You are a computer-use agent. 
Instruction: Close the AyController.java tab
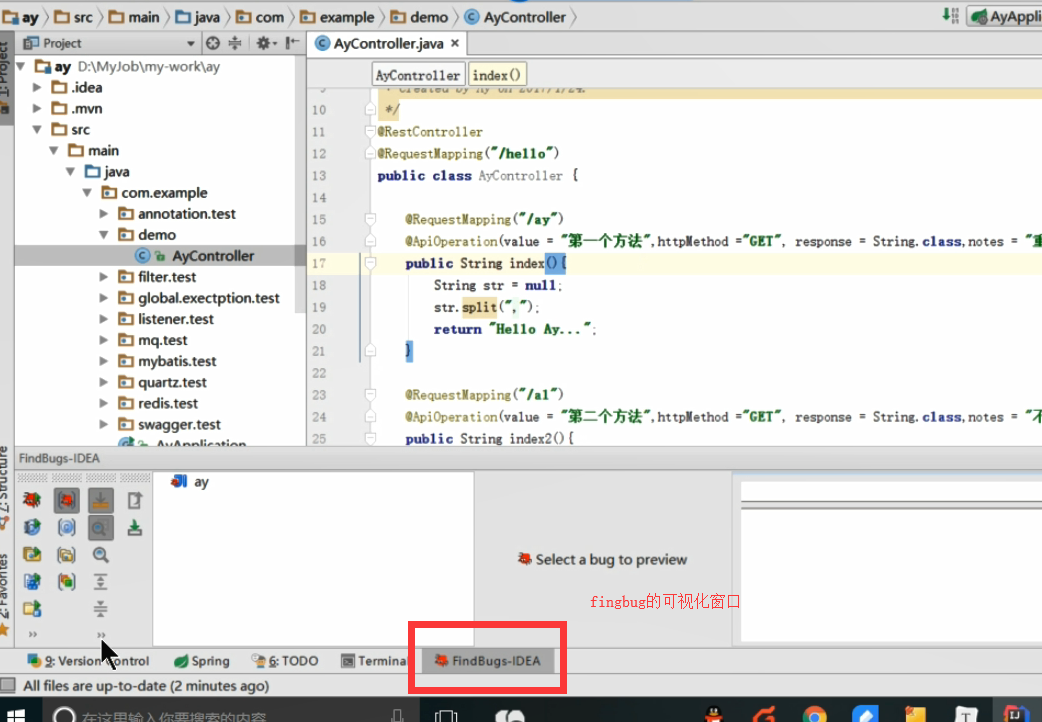coord(455,43)
